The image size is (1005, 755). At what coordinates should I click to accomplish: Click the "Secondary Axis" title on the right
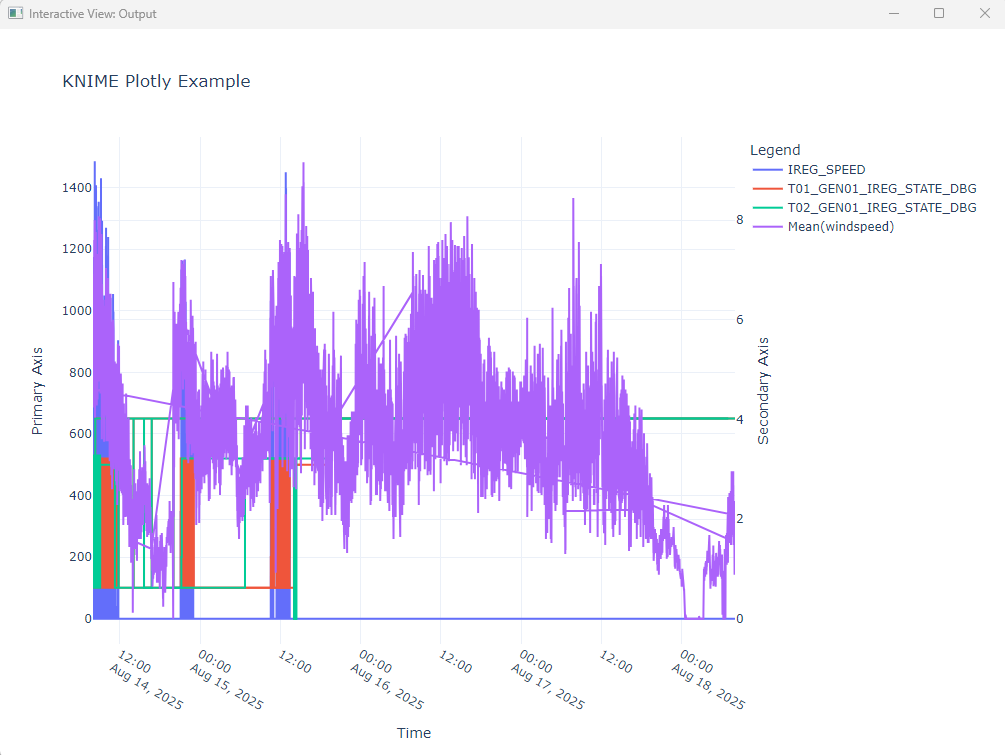764,390
